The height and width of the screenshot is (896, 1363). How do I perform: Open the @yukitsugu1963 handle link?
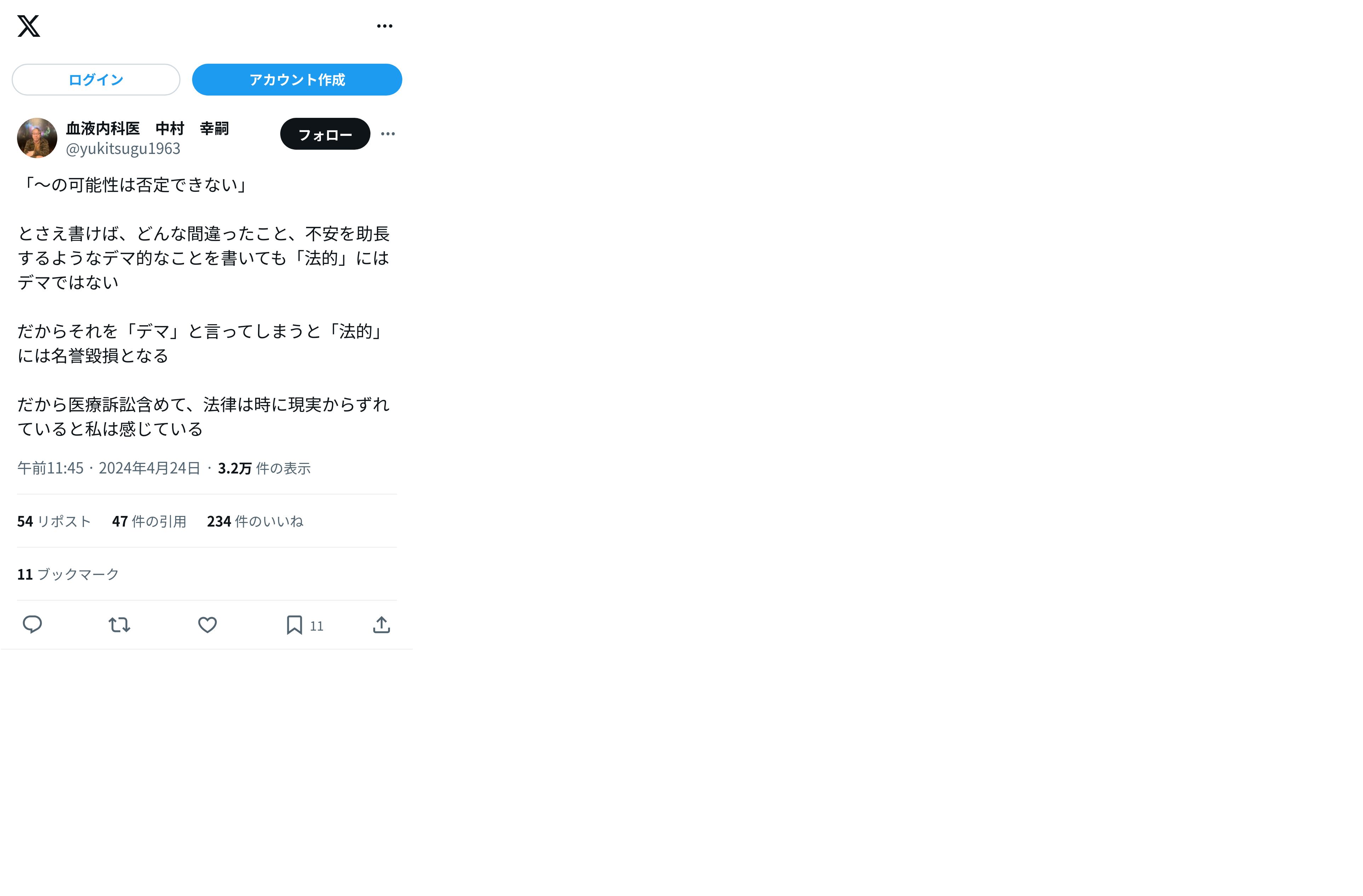tap(123, 148)
